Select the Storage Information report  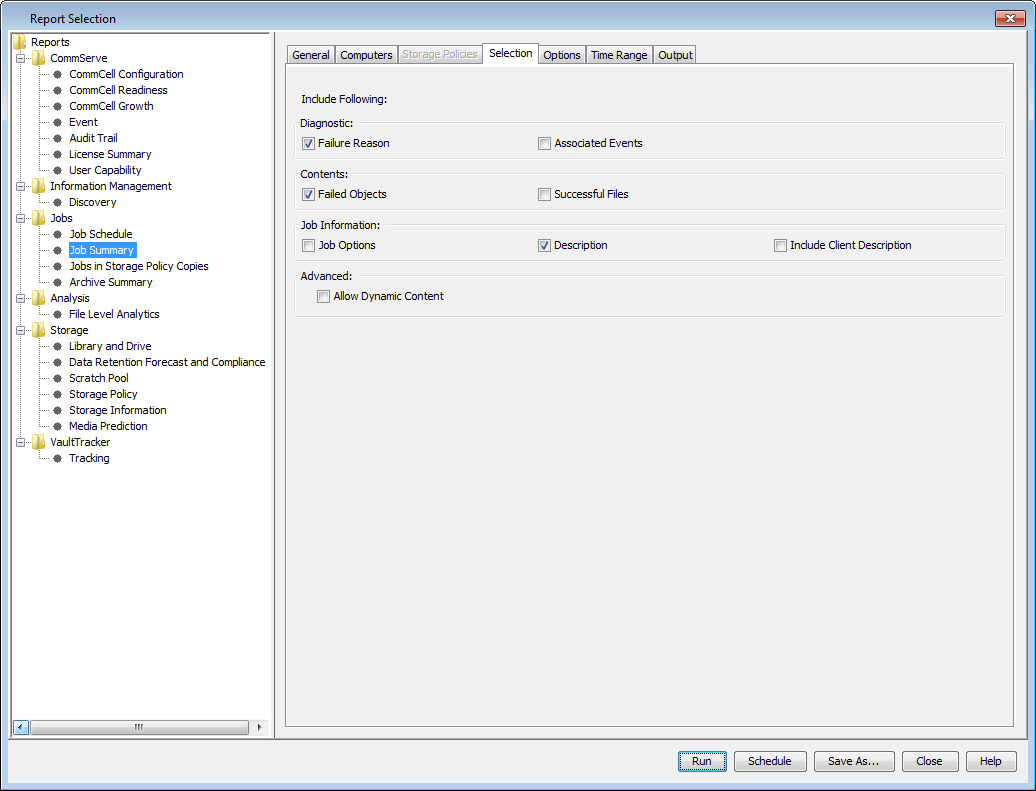coord(118,410)
